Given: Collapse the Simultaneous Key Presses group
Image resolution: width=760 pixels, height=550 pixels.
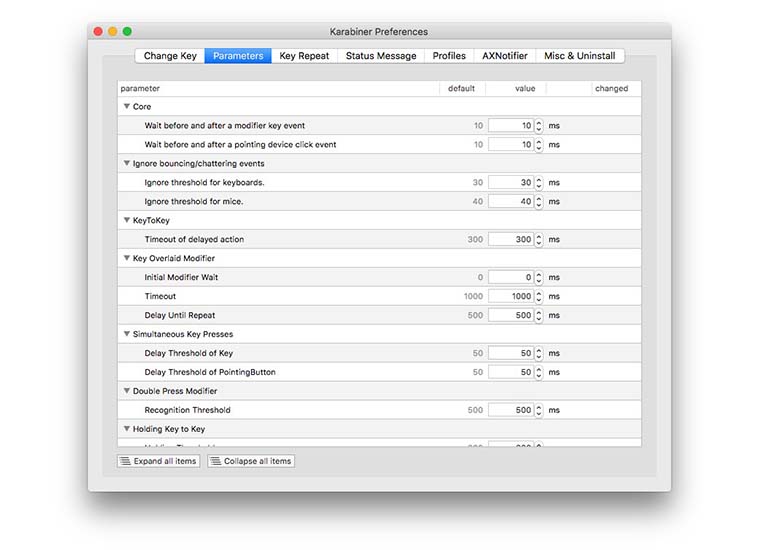Looking at the screenshot, I should click(x=126, y=335).
